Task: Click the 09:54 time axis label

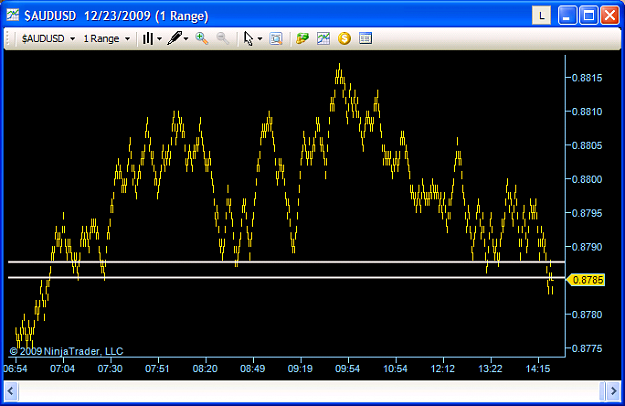Action: tap(348, 369)
